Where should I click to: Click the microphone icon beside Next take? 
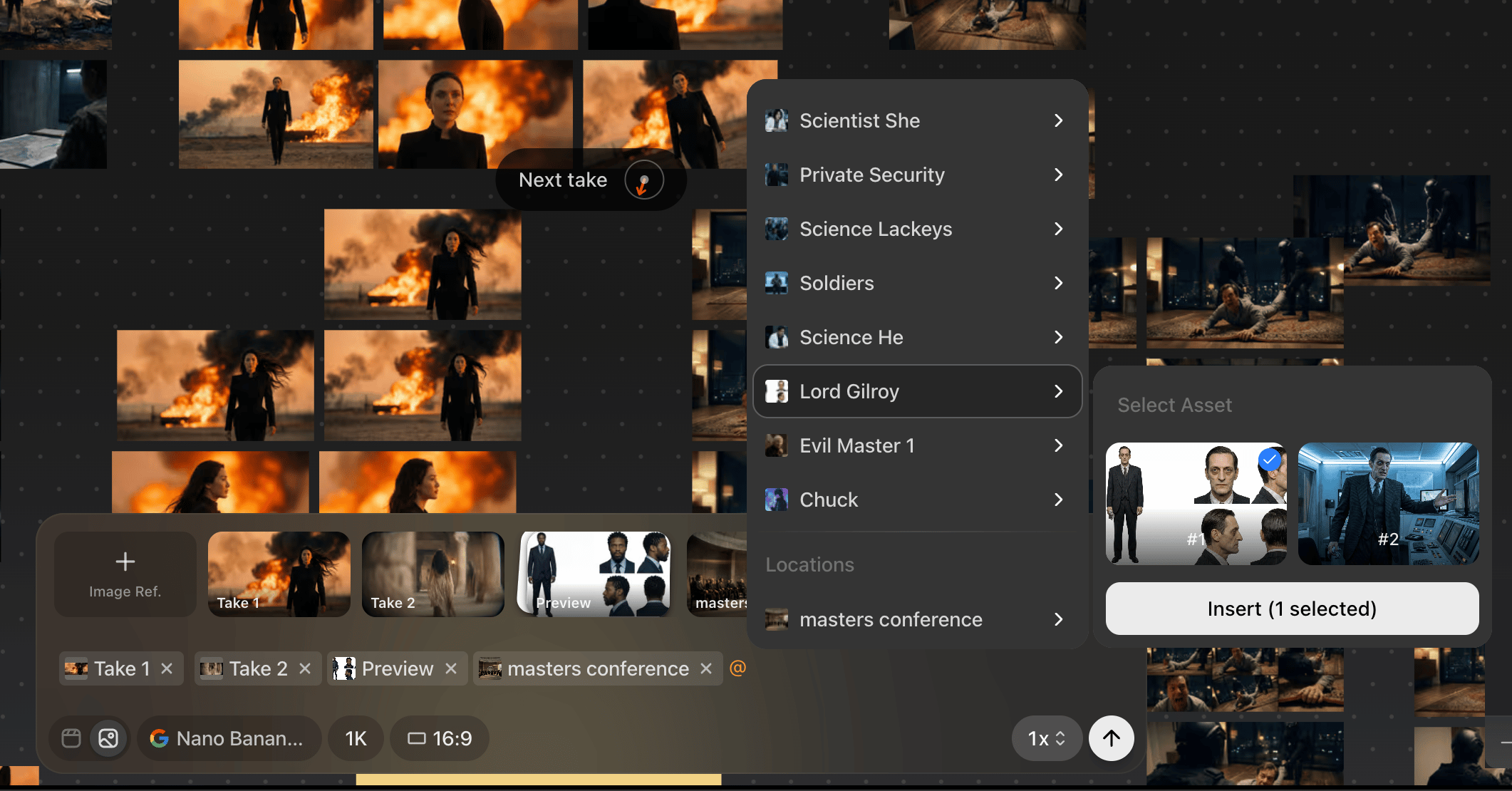click(644, 180)
